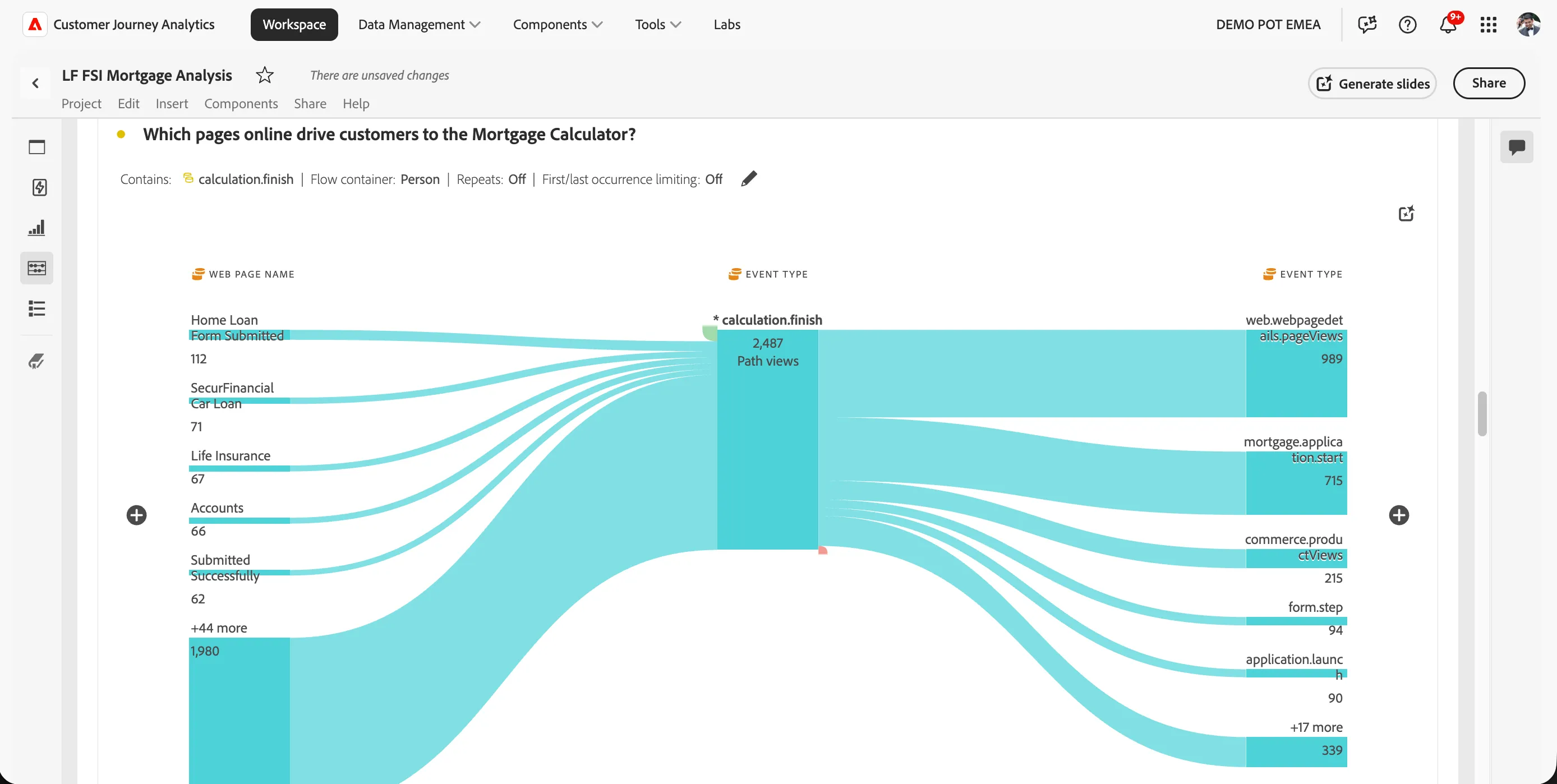Click the Generate slides button
Screen dimensions: 1557x784
(1372, 84)
